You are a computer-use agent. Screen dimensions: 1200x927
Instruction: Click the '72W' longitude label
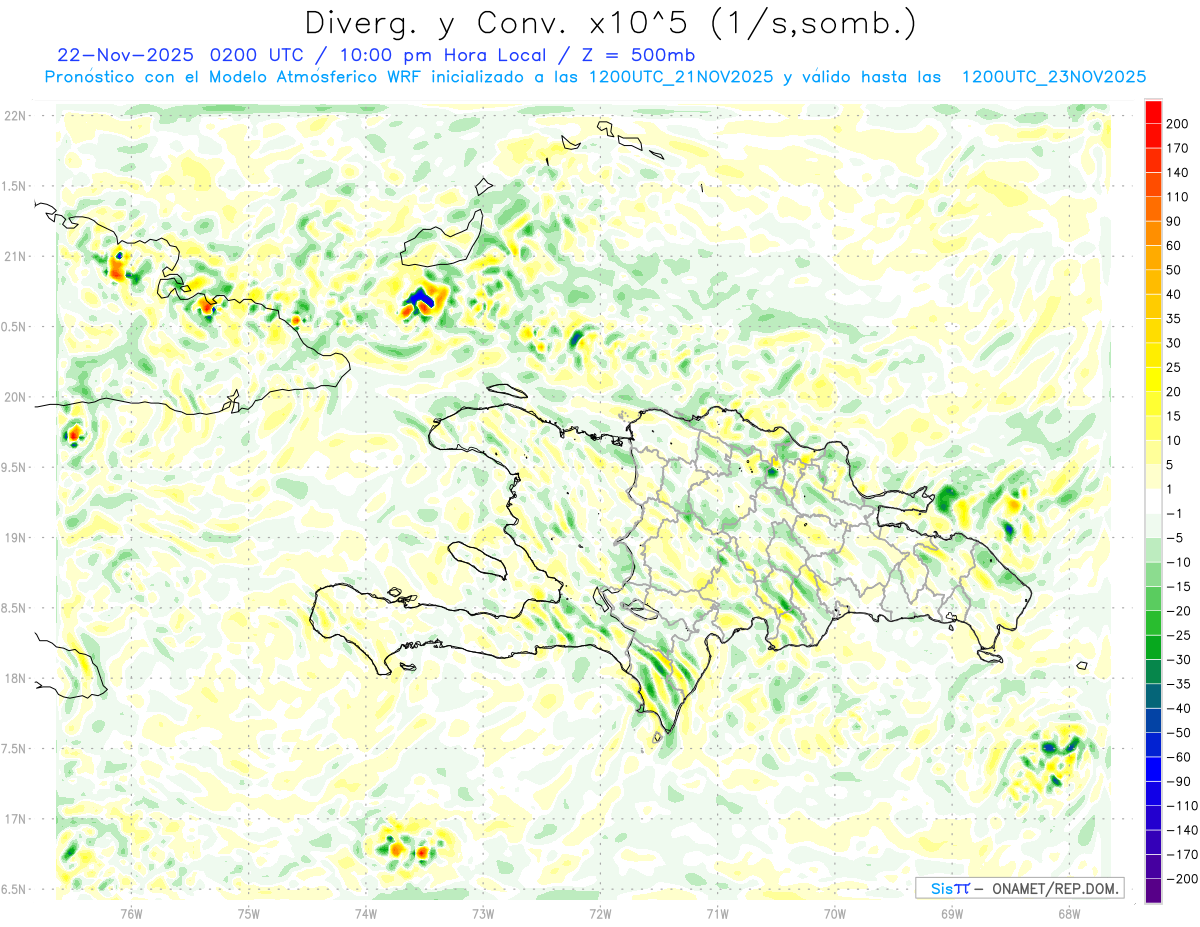click(600, 915)
